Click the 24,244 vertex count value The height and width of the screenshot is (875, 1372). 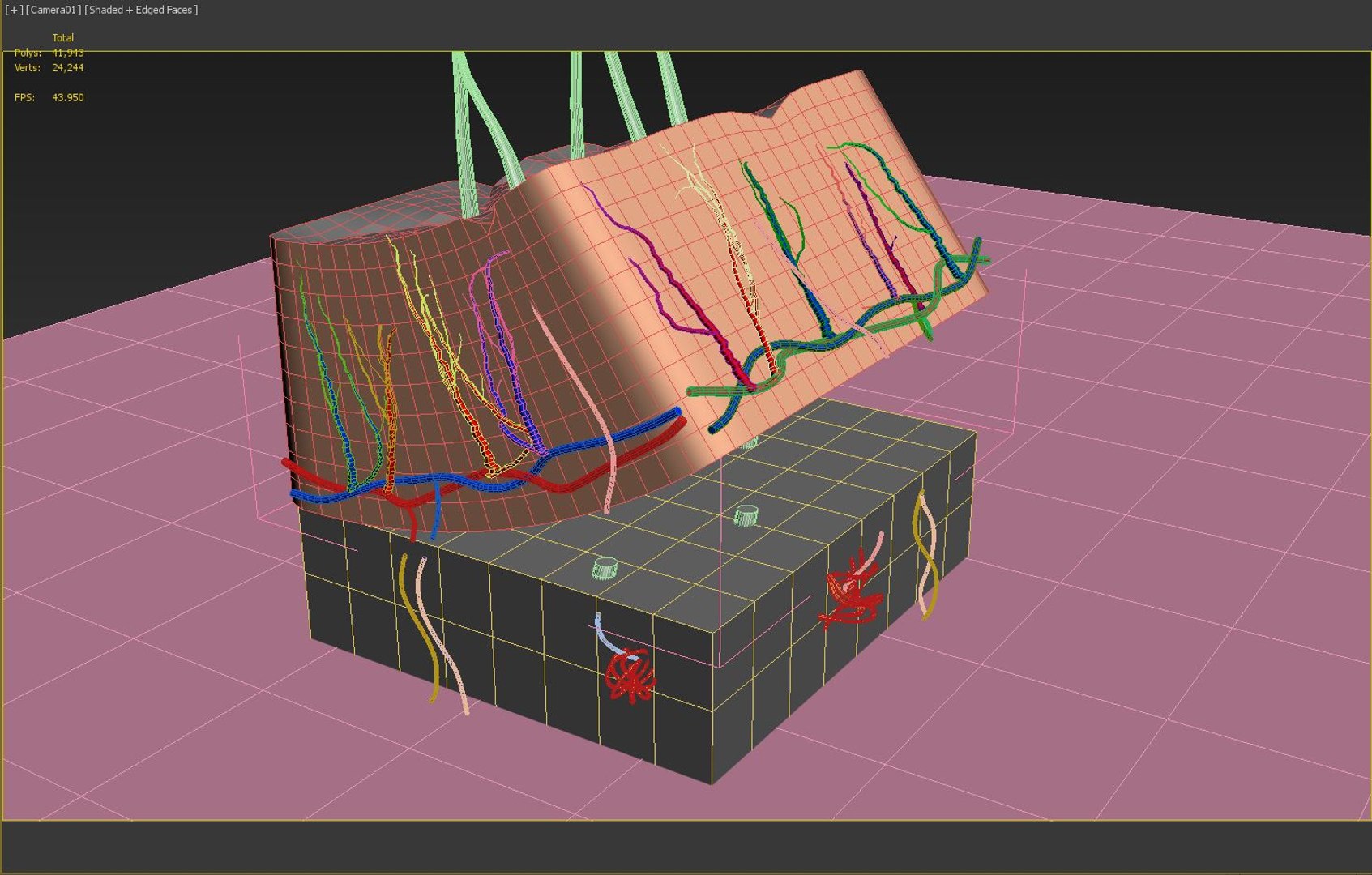(67, 68)
